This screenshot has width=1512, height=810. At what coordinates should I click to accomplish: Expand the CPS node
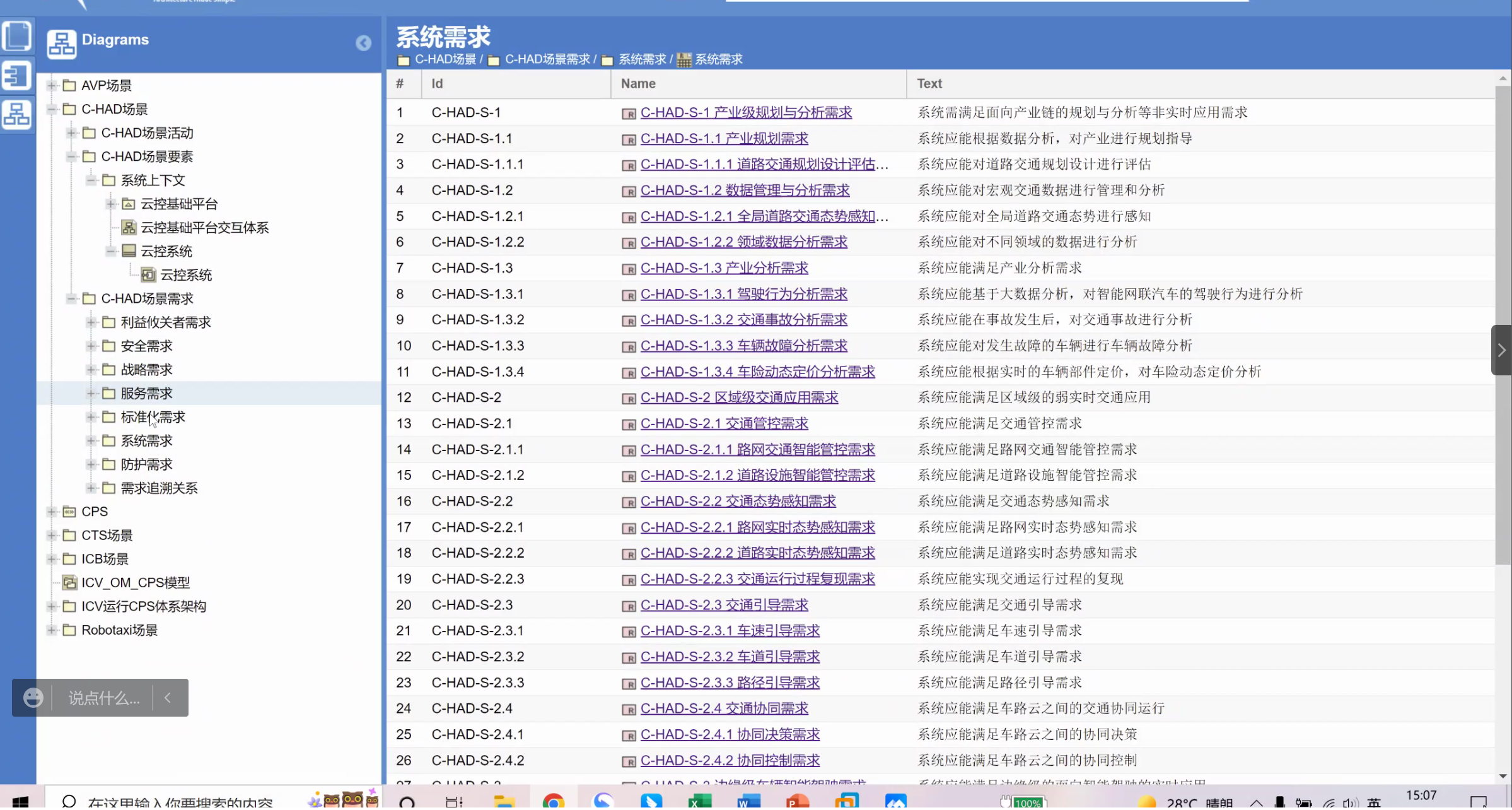[x=52, y=512]
